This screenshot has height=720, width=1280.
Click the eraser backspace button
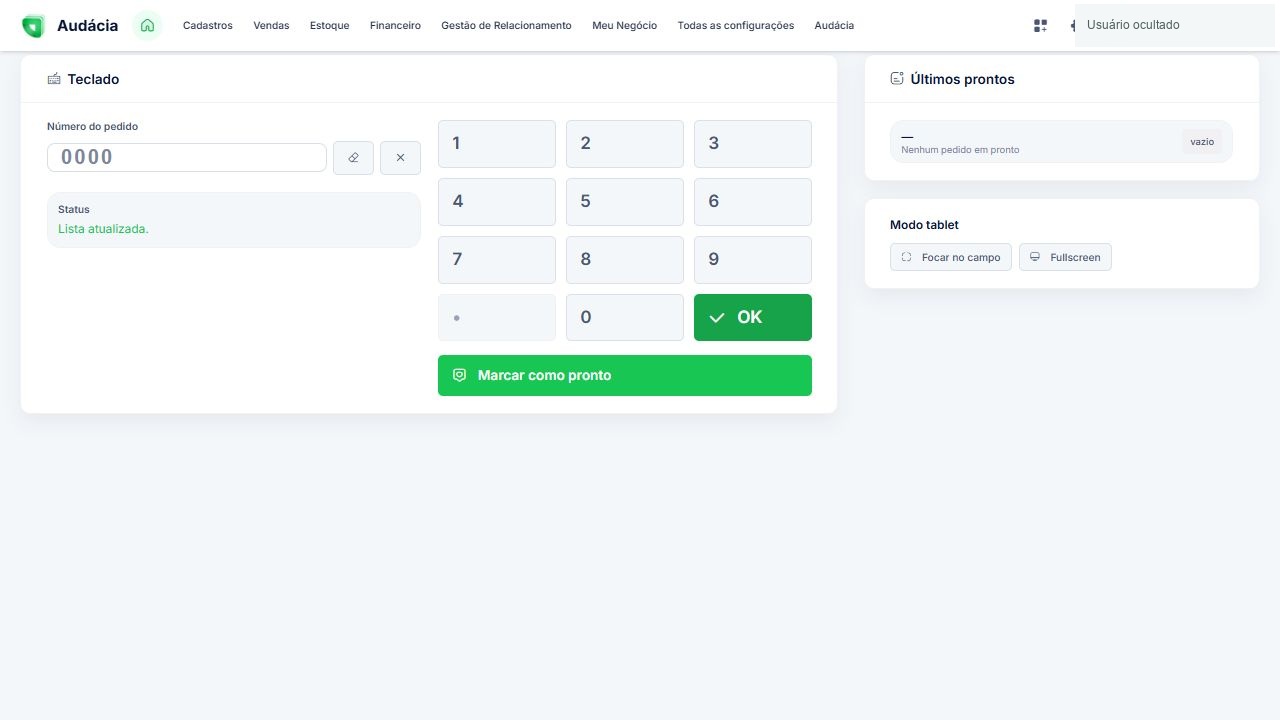[353, 158]
